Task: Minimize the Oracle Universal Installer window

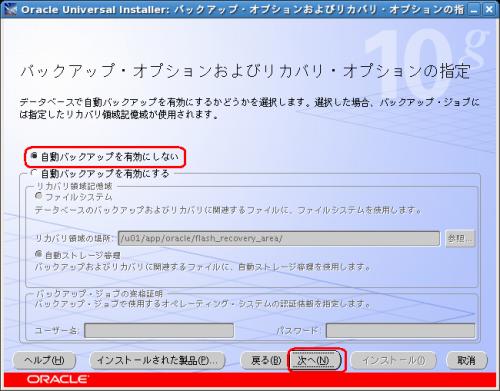Action: click(x=473, y=10)
